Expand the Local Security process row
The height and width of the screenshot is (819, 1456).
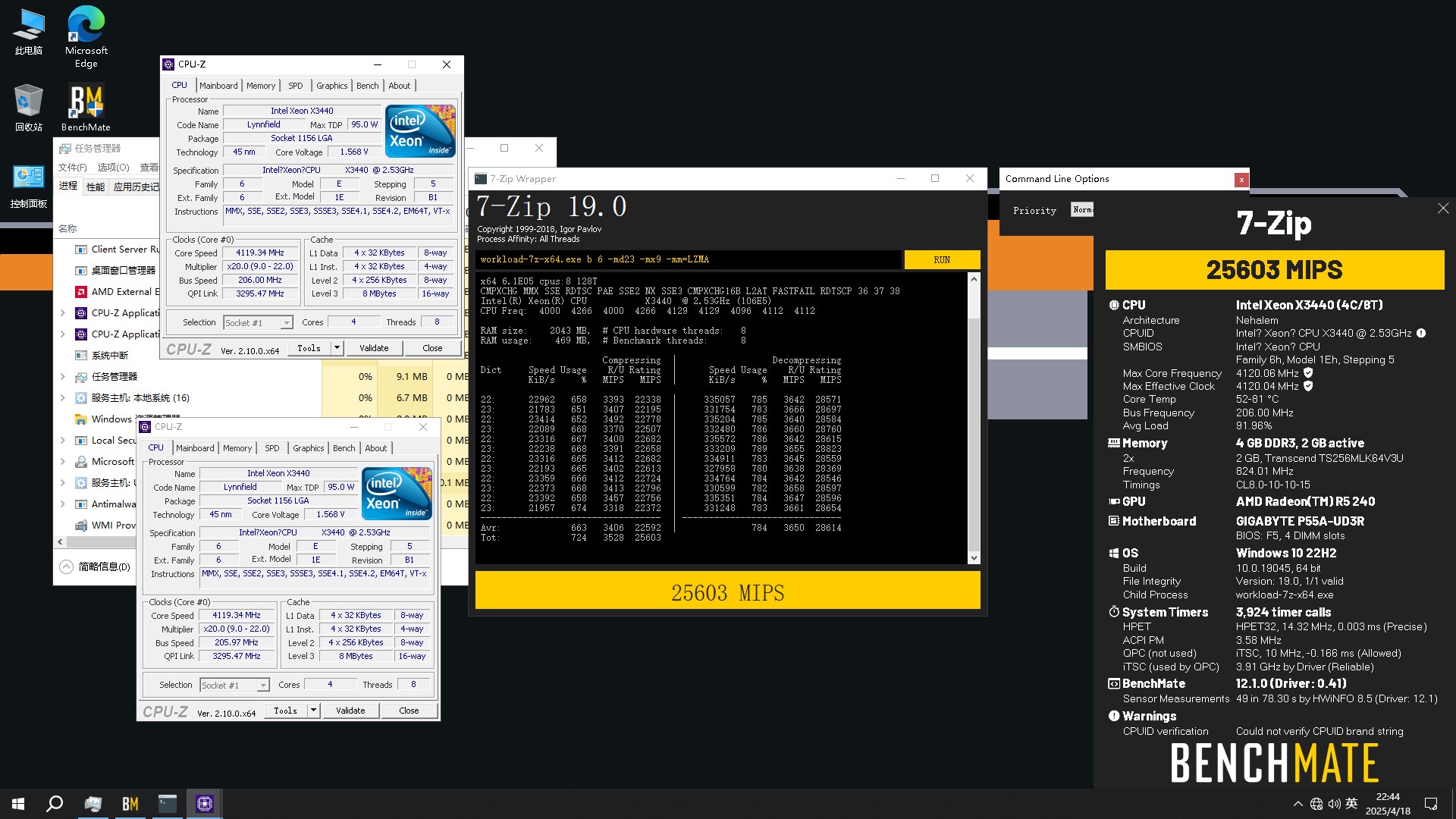[63, 441]
